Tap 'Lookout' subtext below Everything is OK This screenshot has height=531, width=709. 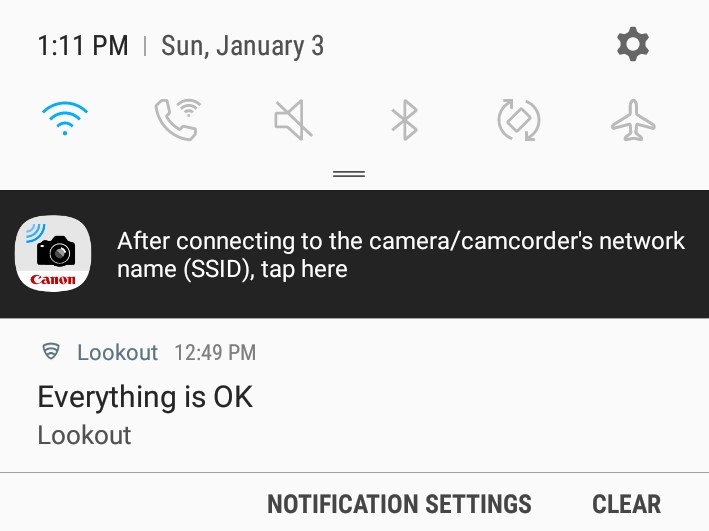(84, 435)
